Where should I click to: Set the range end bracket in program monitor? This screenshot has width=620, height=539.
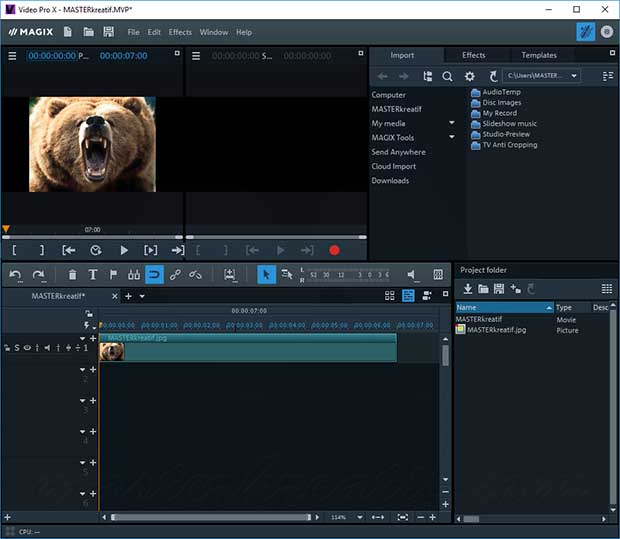point(42,250)
